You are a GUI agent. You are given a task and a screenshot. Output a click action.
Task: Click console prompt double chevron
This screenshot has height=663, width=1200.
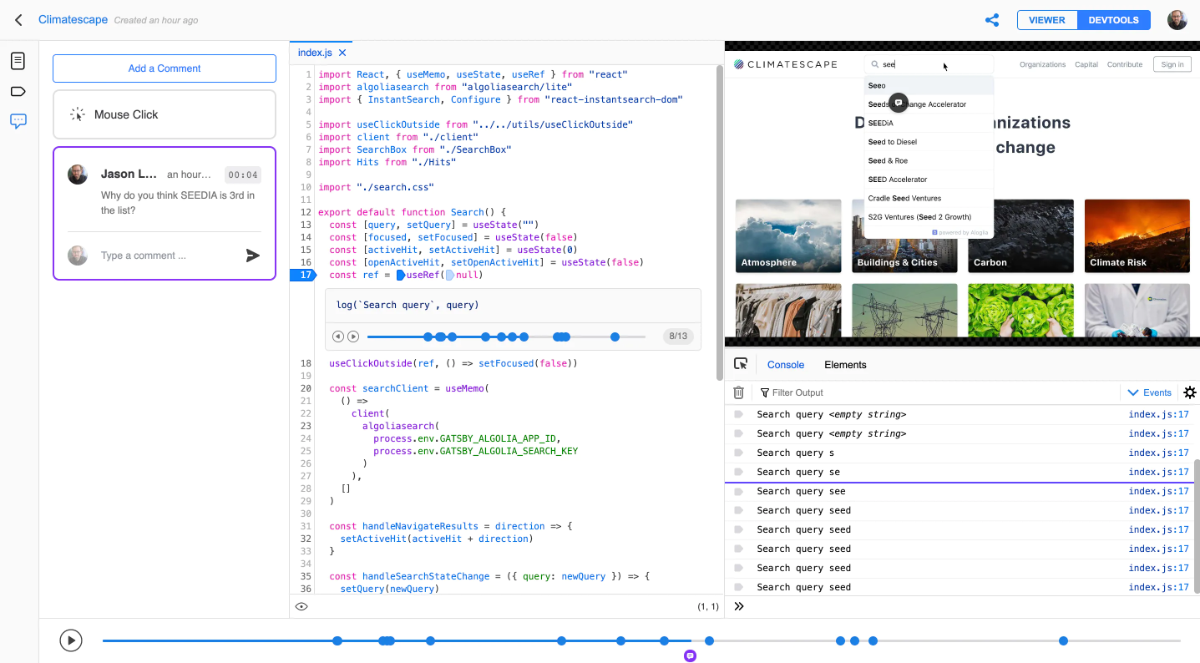[739, 606]
